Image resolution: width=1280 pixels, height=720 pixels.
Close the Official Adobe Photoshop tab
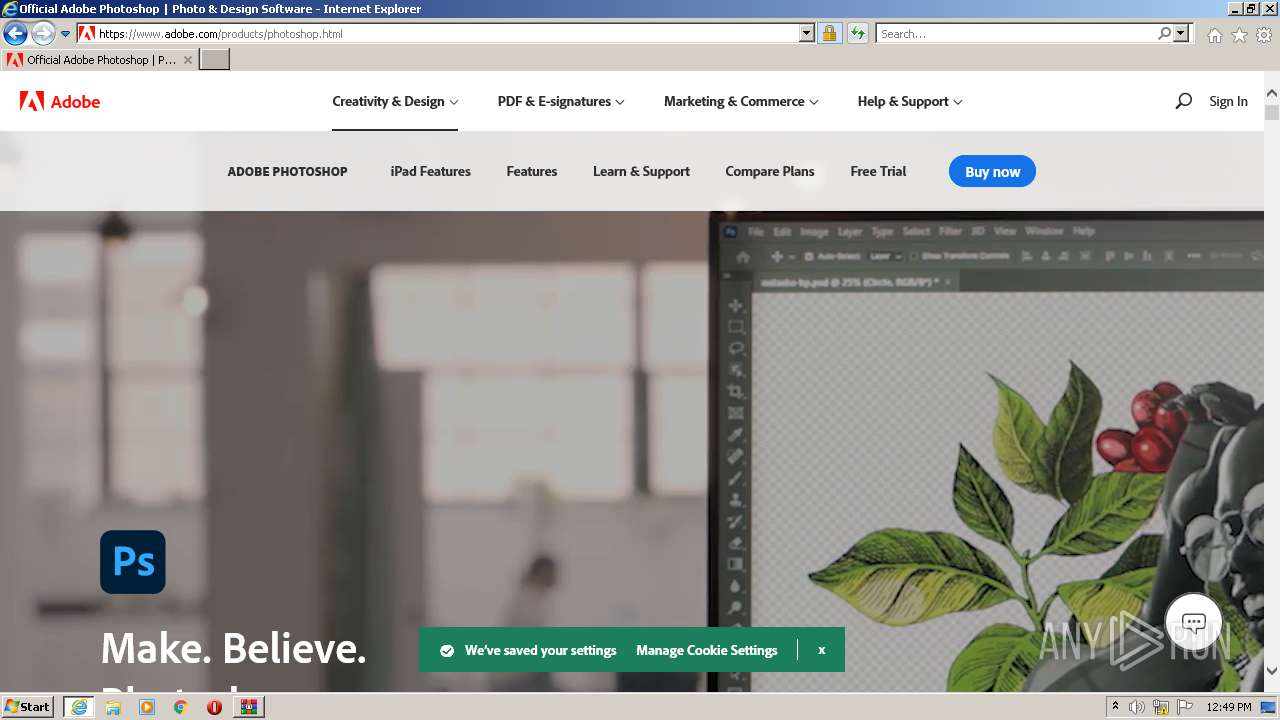pyautogui.click(x=188, y=60)
